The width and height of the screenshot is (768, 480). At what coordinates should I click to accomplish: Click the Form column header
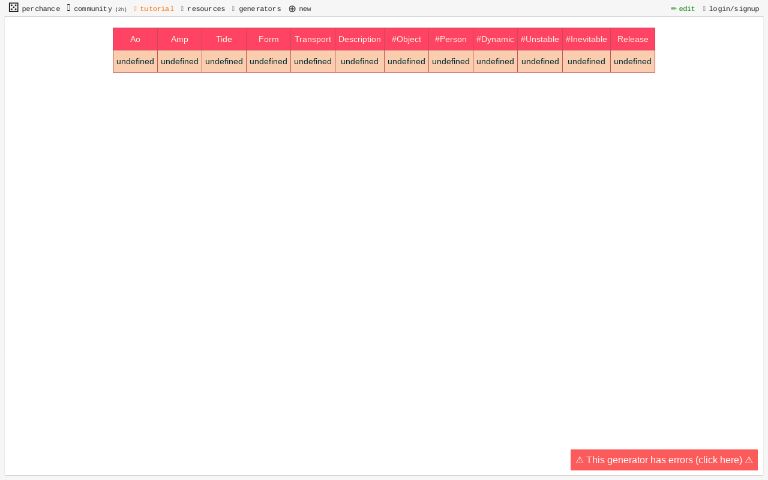click(268, 39)
